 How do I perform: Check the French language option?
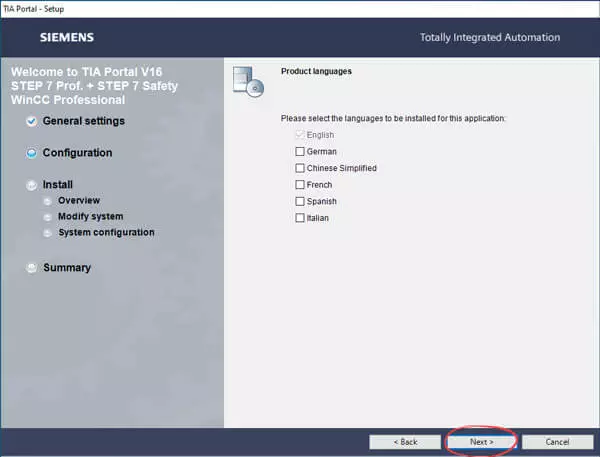click(x=300, y=185)
